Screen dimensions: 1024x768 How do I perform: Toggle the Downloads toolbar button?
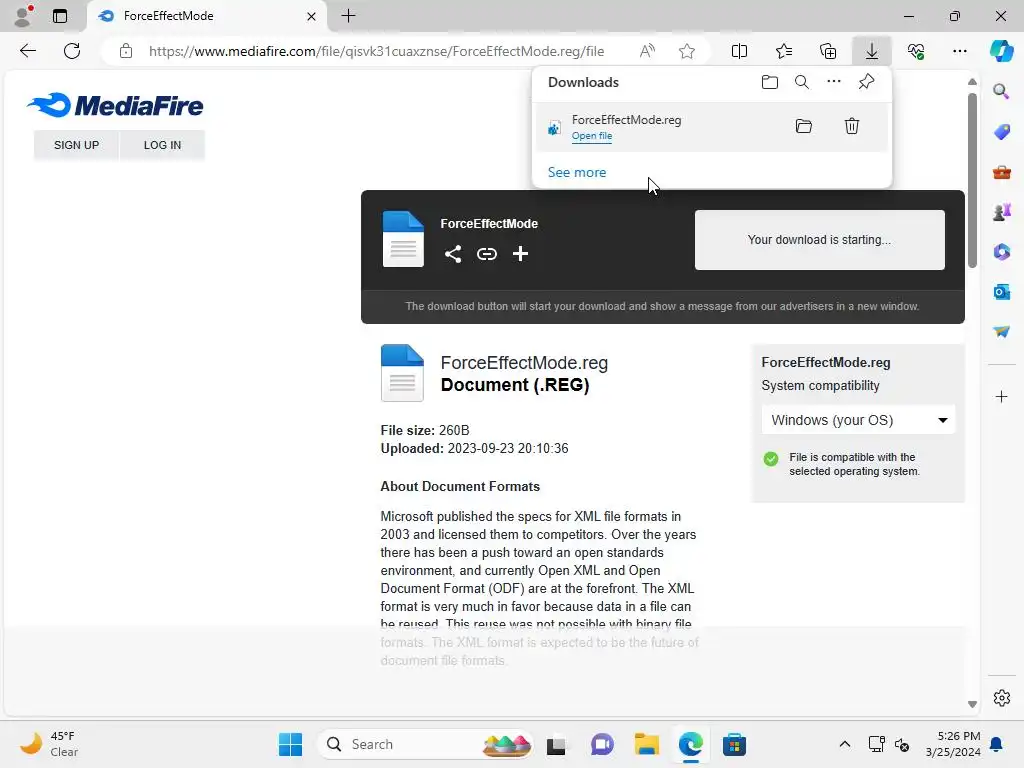[x=871, y=51]
